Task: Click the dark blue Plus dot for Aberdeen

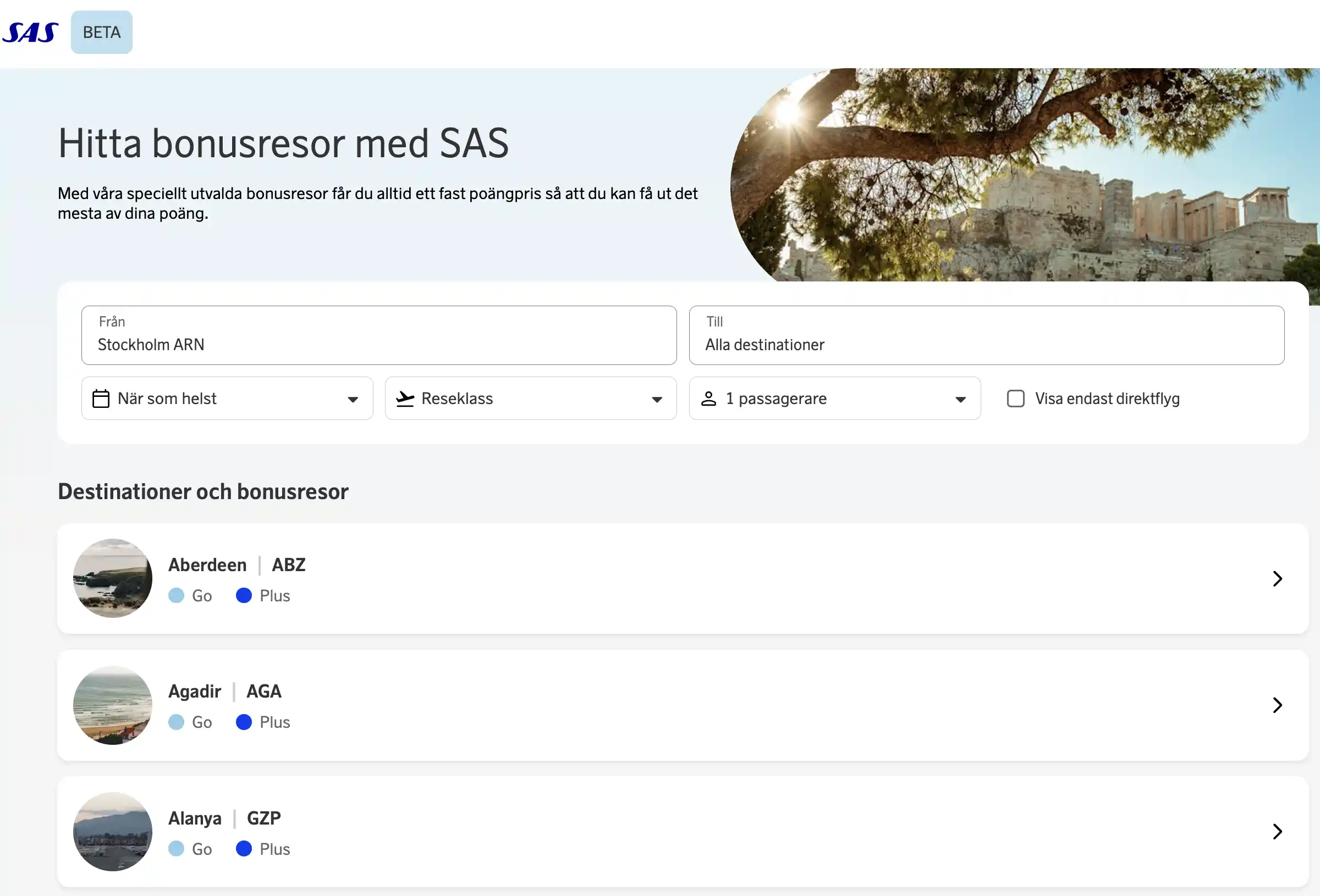Action: 244,596
